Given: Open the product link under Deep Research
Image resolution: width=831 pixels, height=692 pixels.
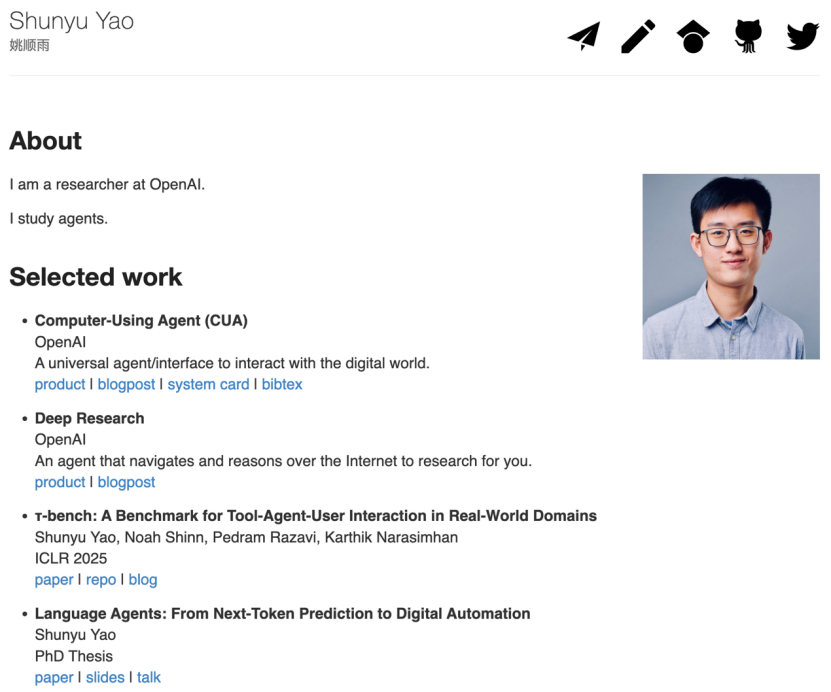Looking at the screenshot, I should (60, 482).
